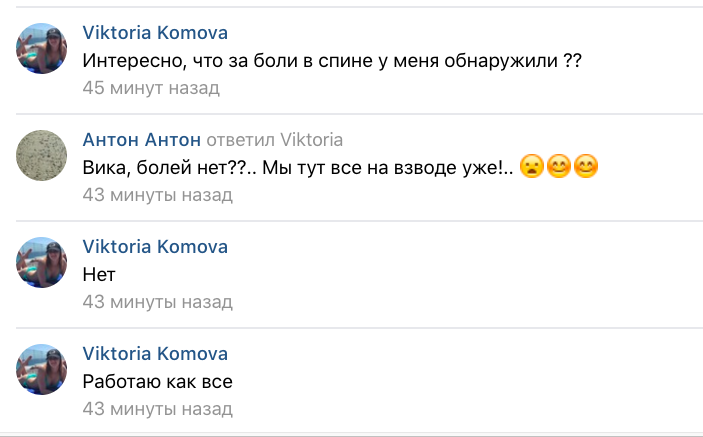Viewport: 703px width, 437px height.
Task: Click Viktoria Komova's name above "Нет"
Action: click(x=154, y=247)
